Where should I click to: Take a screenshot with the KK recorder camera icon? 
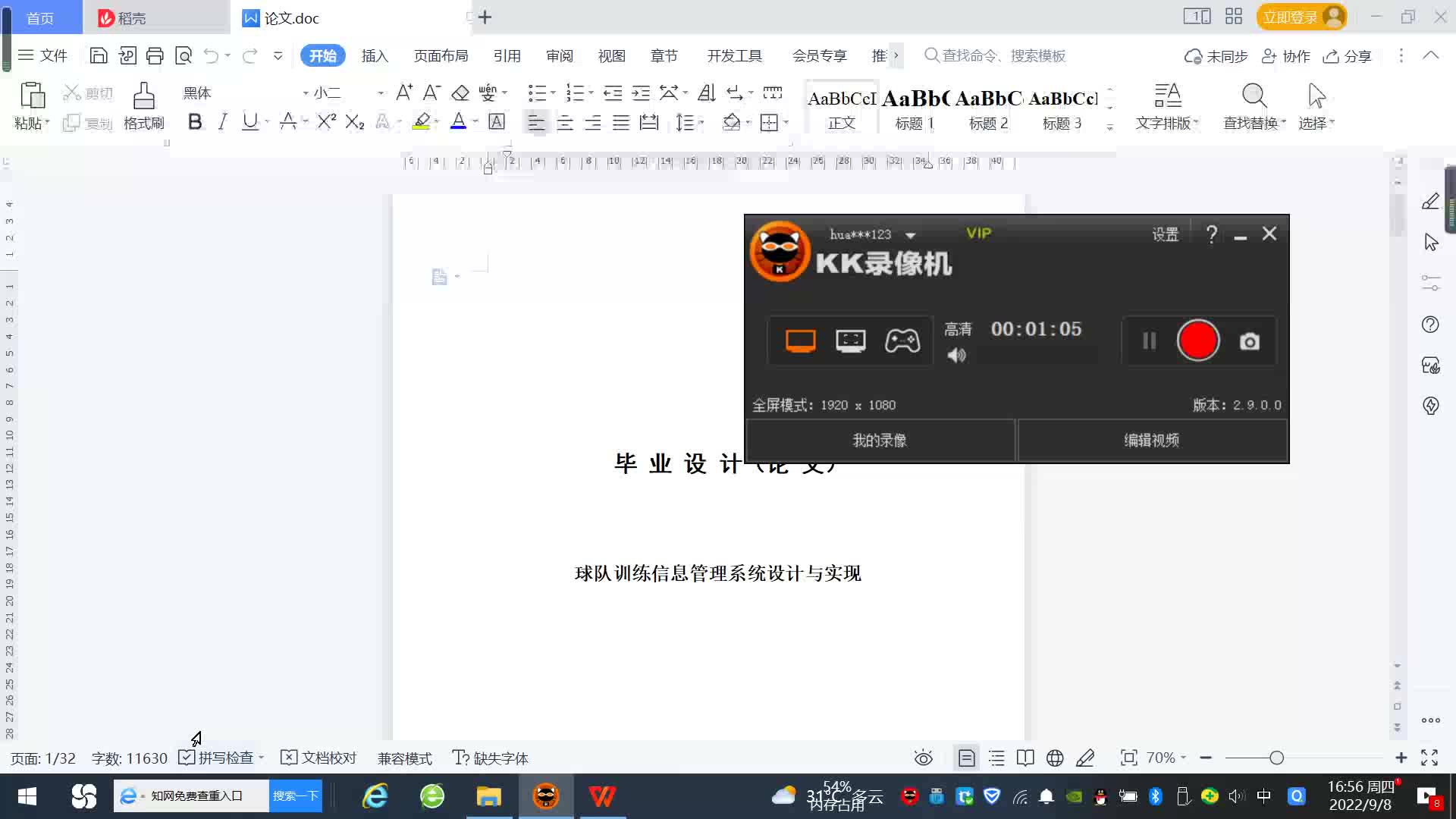click(x=1249, y=342)
